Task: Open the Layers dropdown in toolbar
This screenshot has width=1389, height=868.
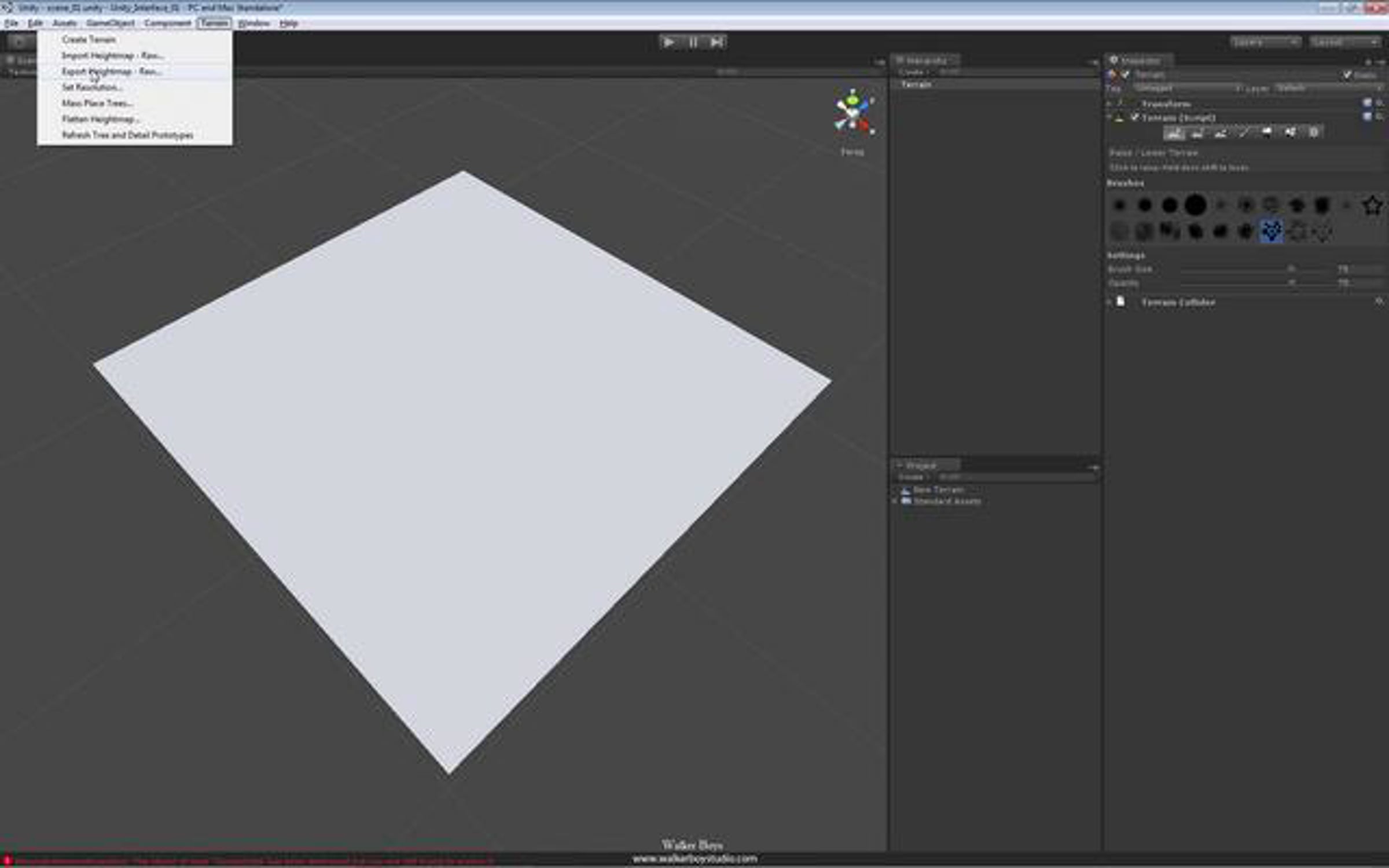Action: [x=1265, y=42]
